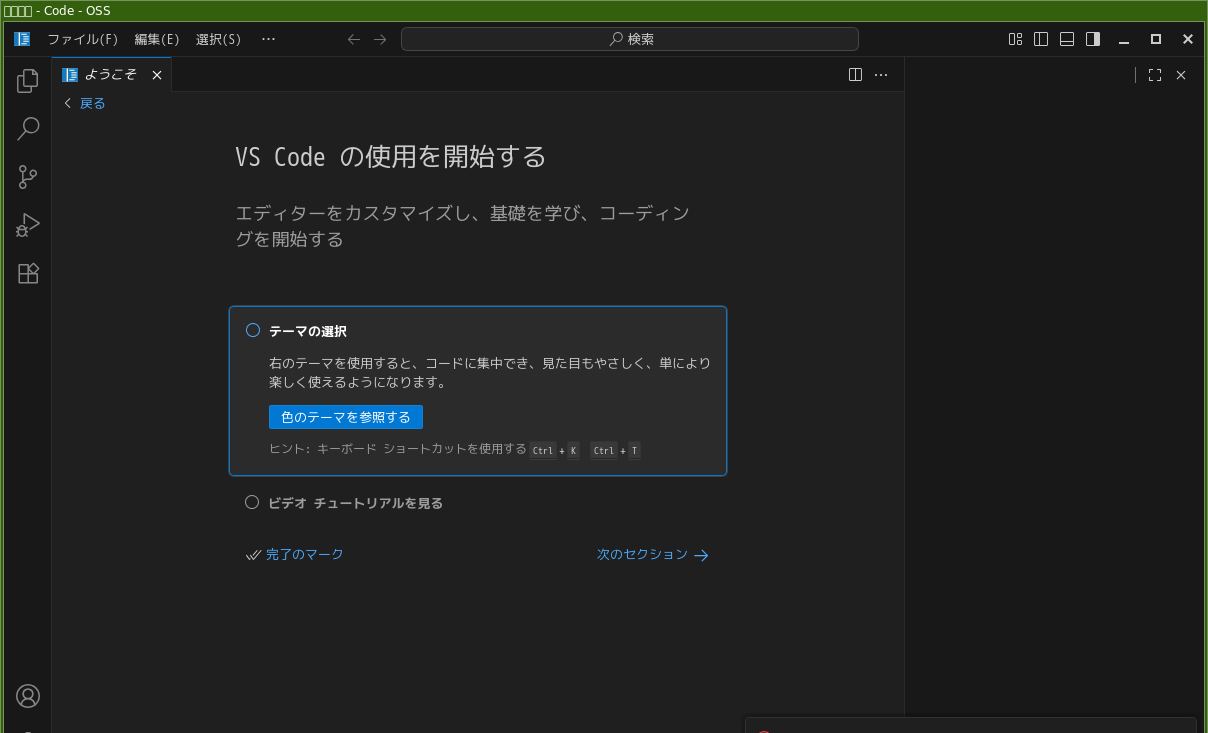1208x733 pixels.
Task: Open the ファイル(F) menu
Action: pyautogui.click(x=83, y=39)
